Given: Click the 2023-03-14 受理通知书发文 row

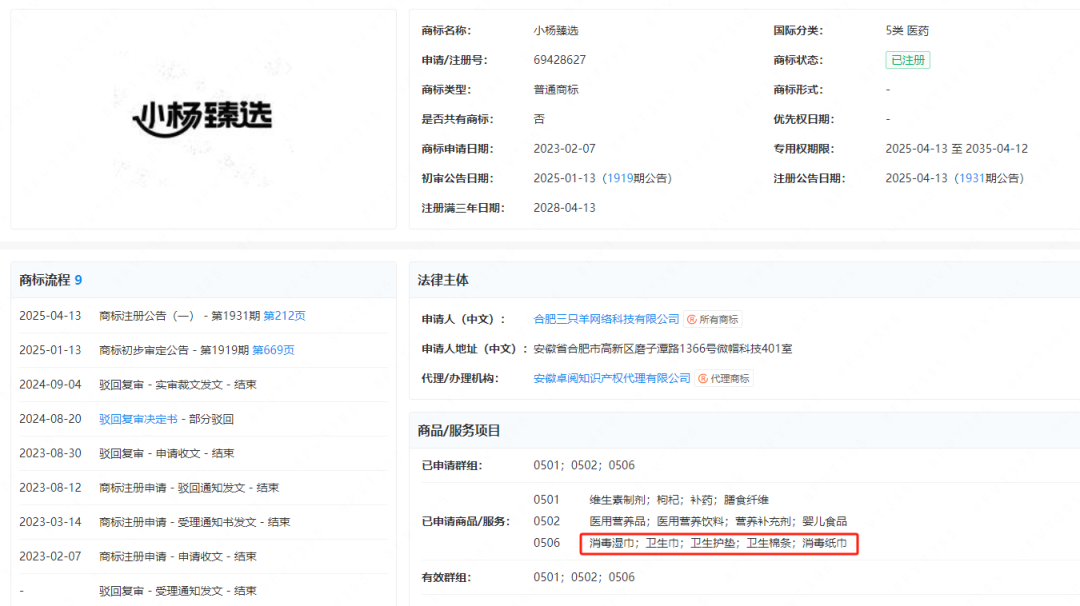Looking at the screenshot, I should pos(203,523).
